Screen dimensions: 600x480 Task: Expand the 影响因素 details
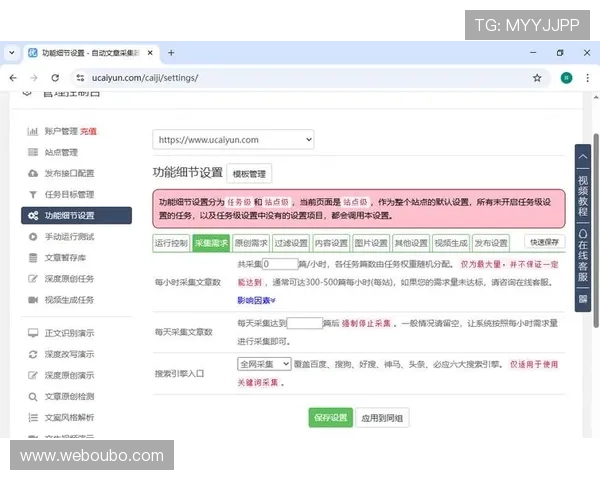point(256,300)
